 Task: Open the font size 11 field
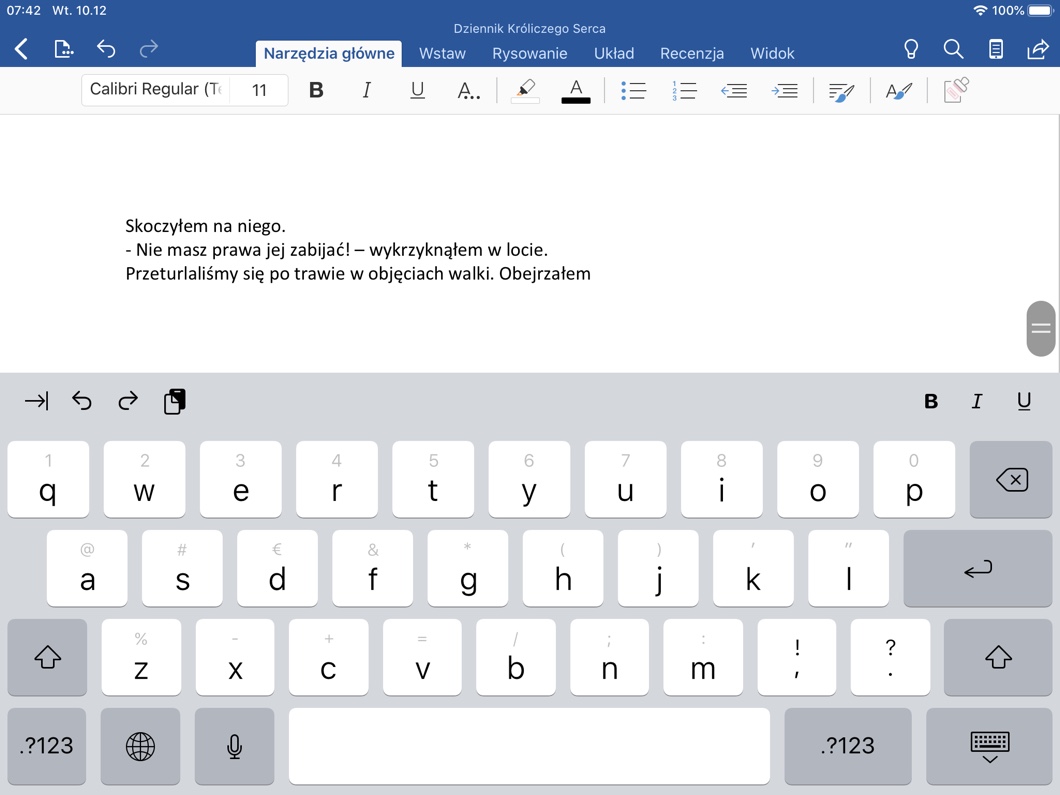pyautogui.click(x=259, y=90)
